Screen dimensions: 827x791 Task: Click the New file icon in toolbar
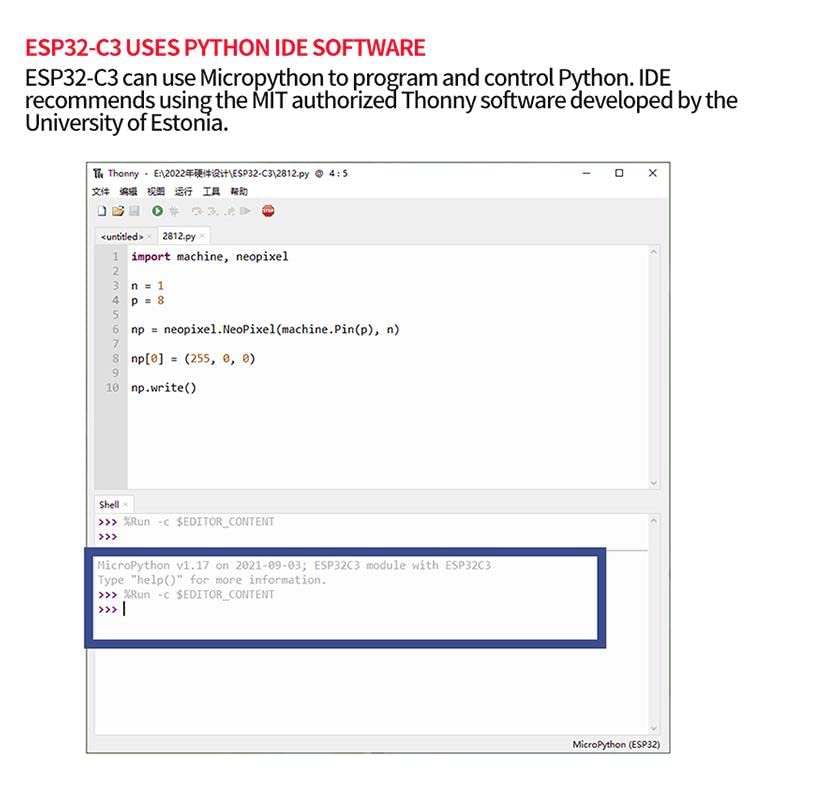click(101, 211)
